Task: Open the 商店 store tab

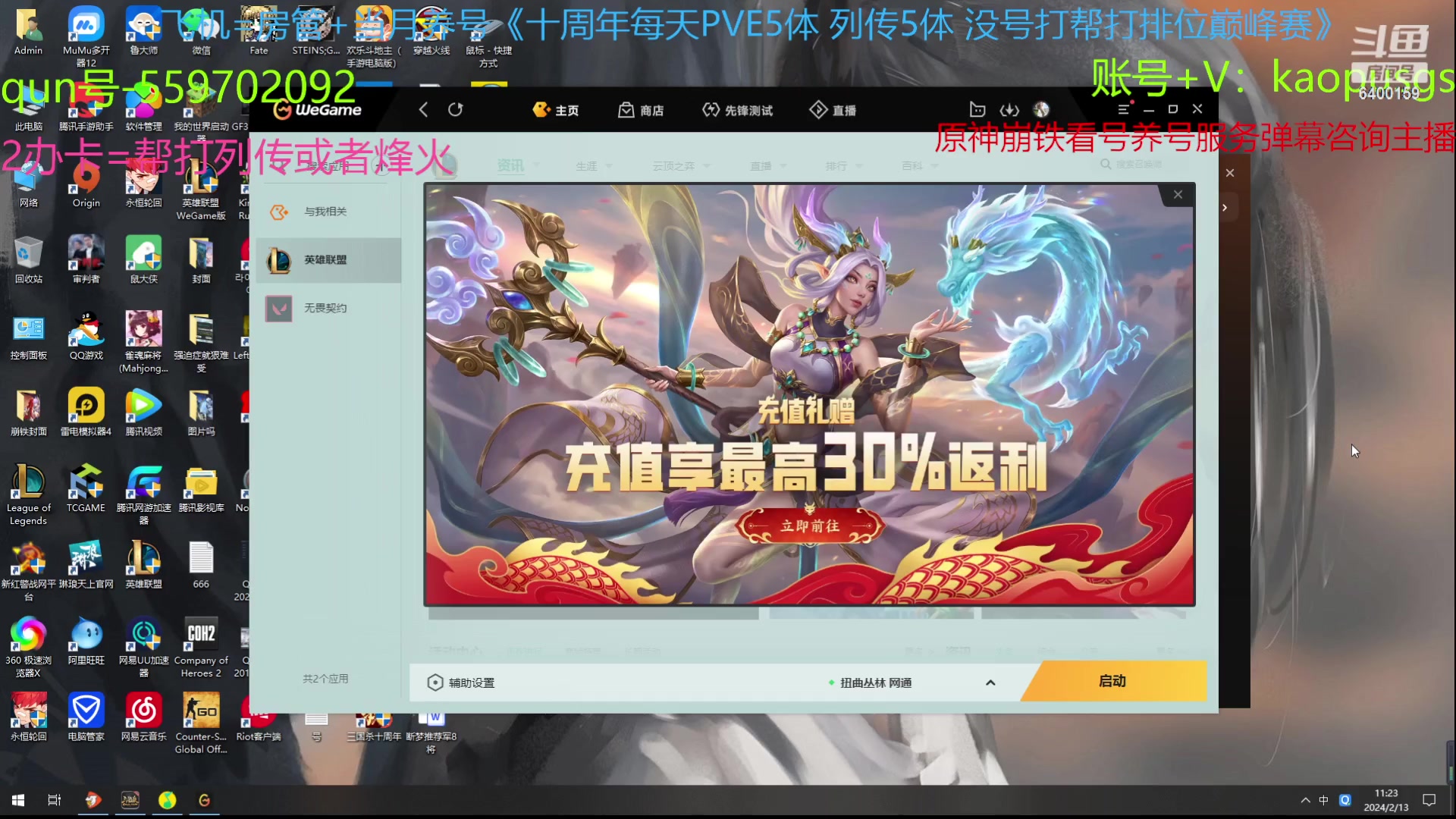Action: (x=641, y=110)
